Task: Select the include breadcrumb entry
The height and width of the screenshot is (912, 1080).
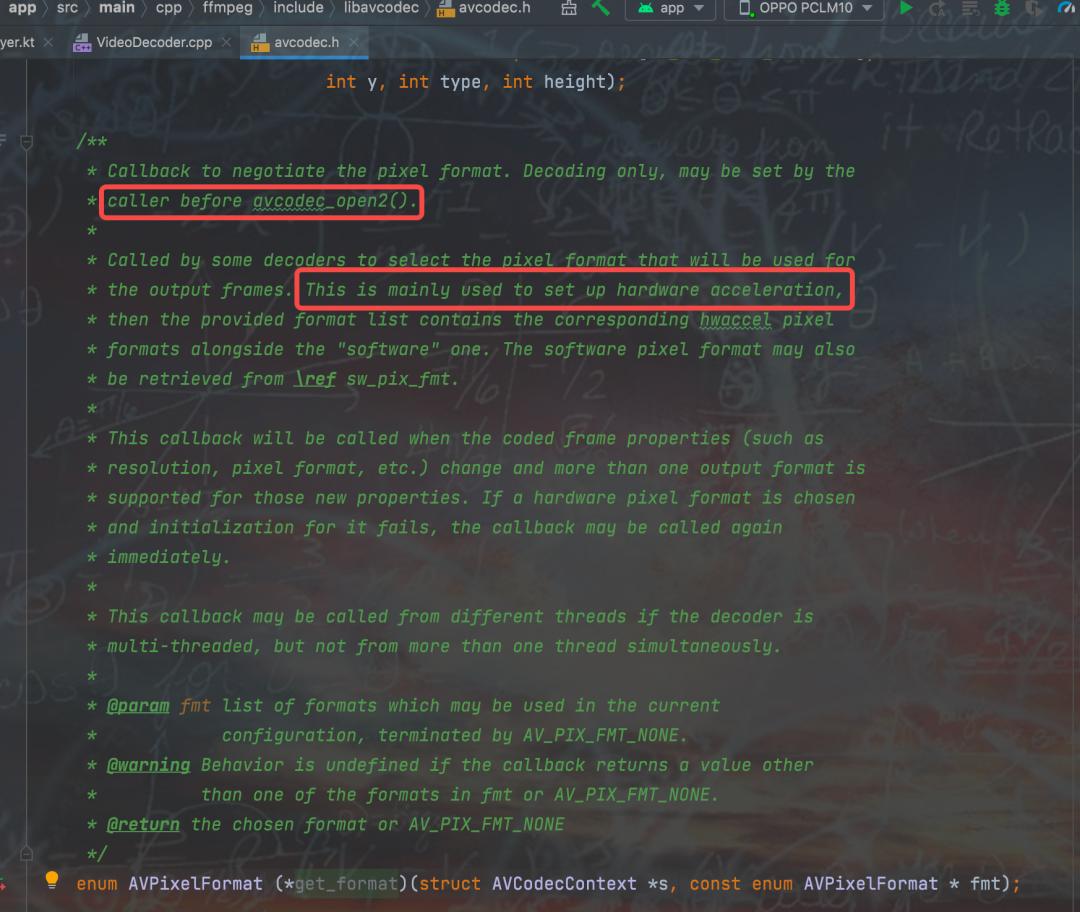Action: coord(297,8)
